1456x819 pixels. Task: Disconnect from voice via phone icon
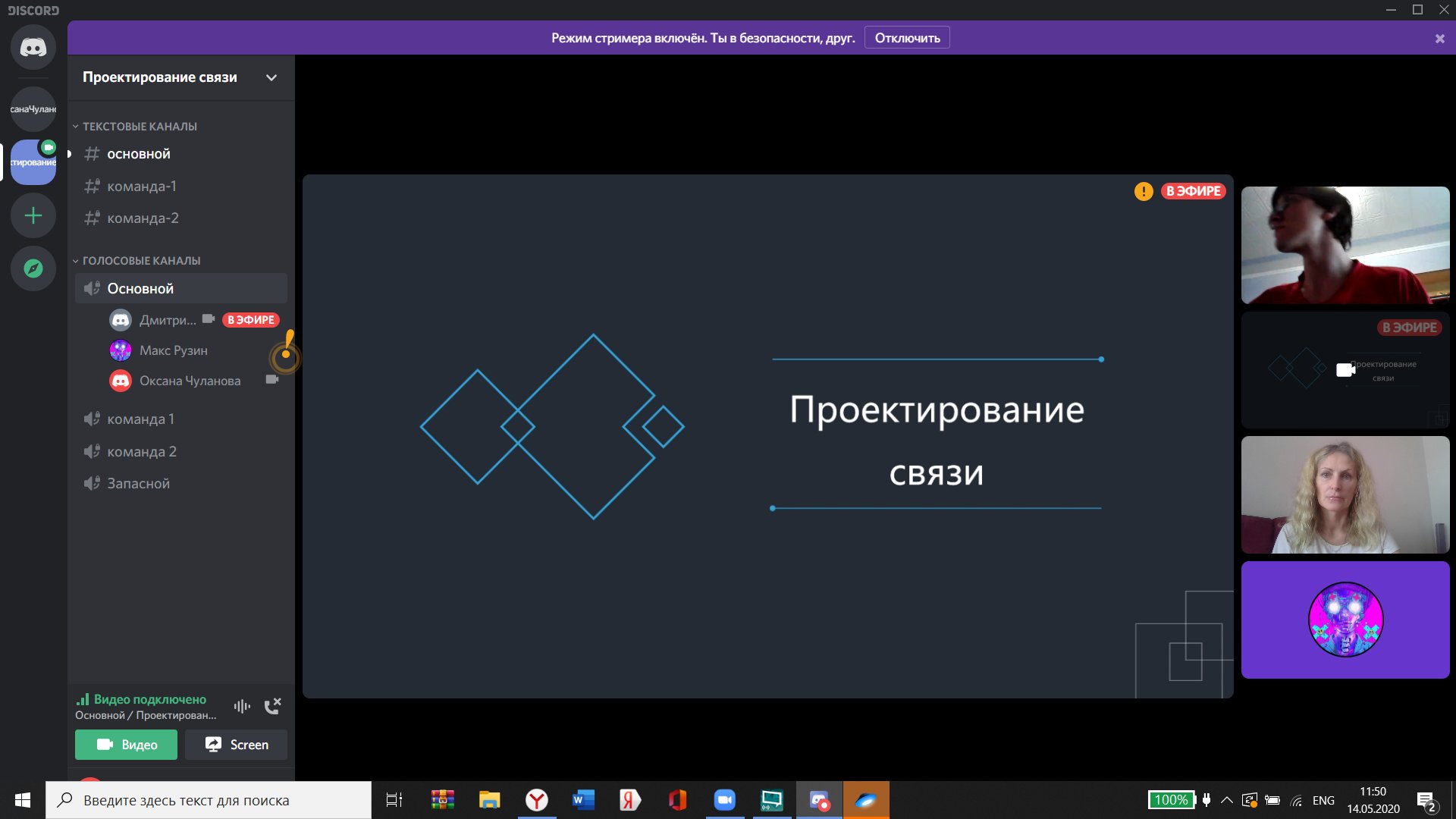(x=272, y=706)
